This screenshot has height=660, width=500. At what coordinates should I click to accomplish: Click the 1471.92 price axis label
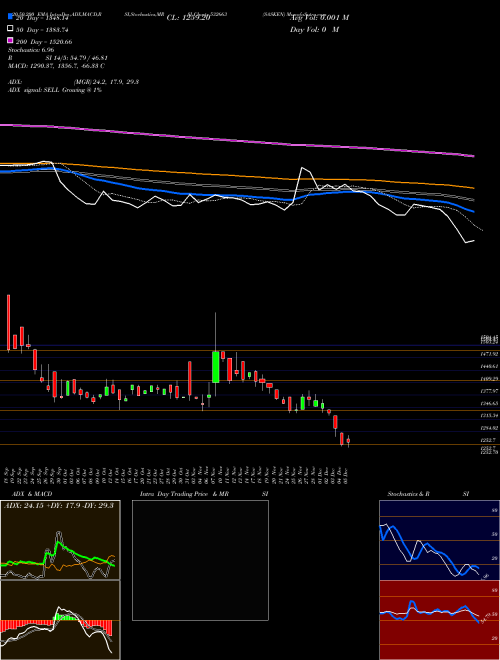[490, 354]
